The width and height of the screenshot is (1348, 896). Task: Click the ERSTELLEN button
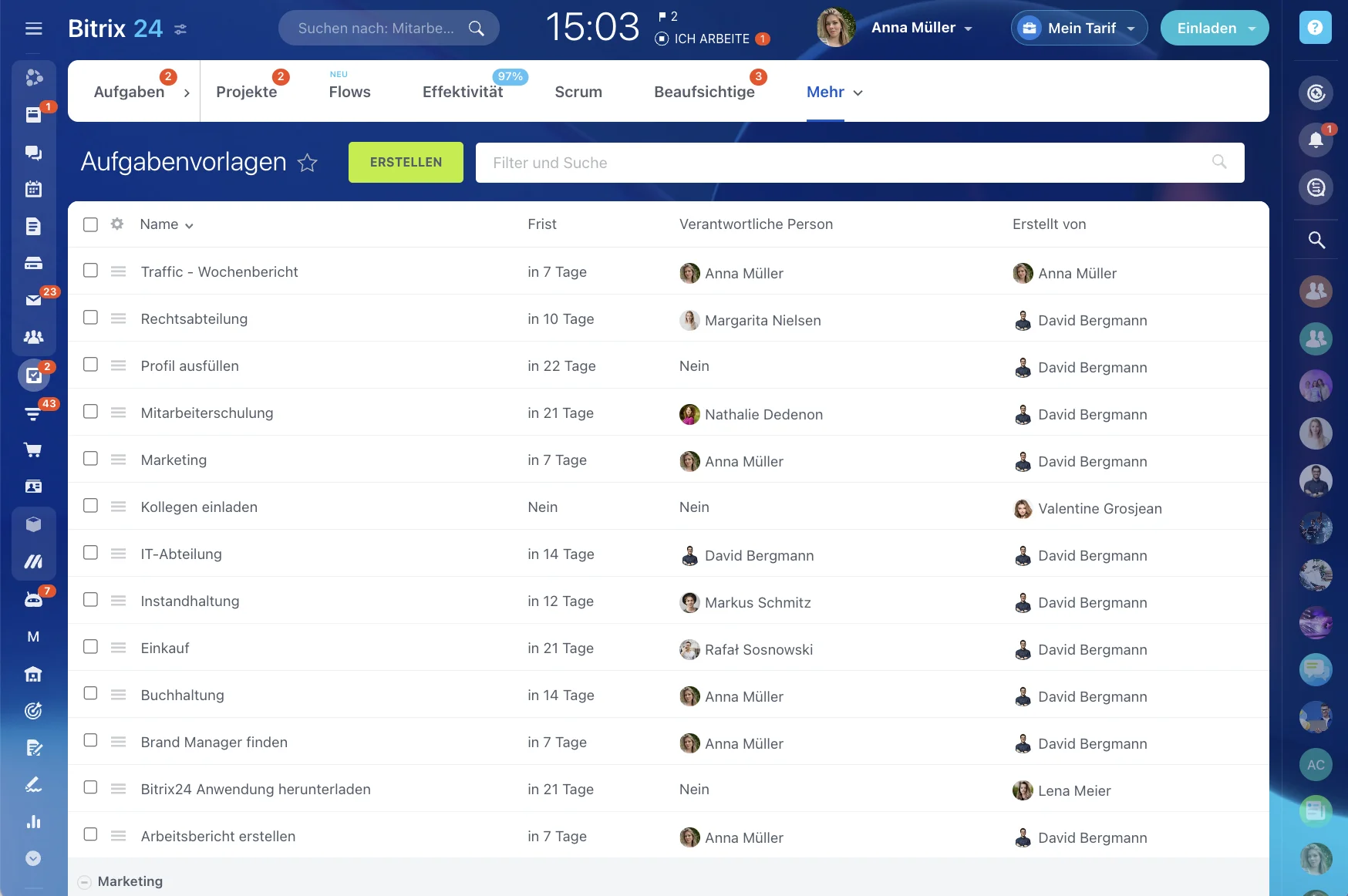coord(406,163)
